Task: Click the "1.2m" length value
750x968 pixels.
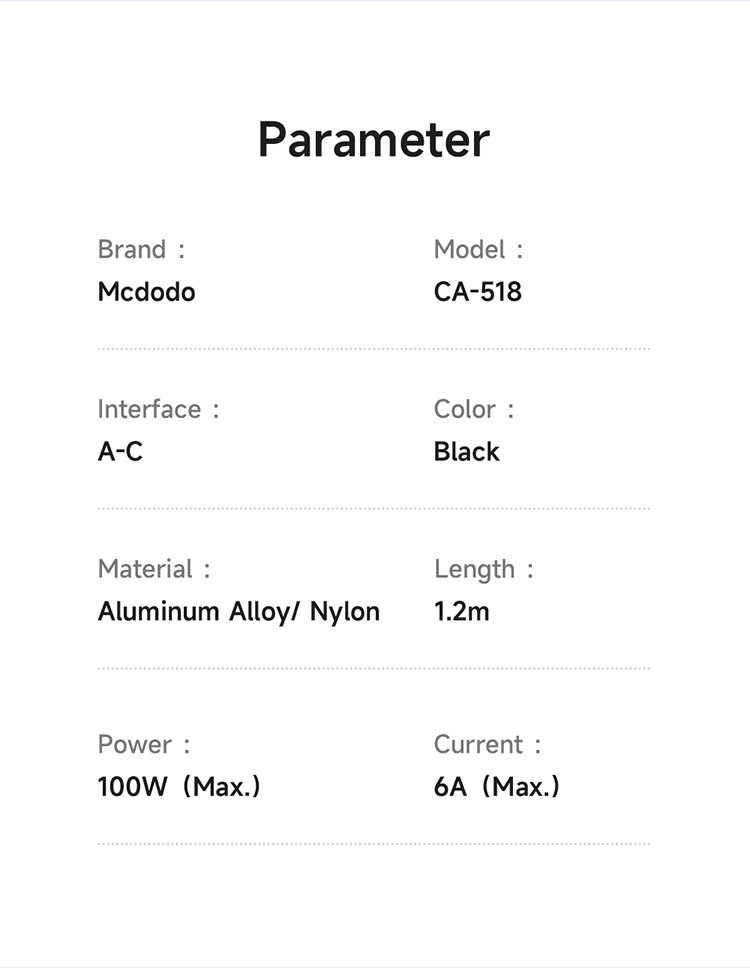Action: (461, 611)
